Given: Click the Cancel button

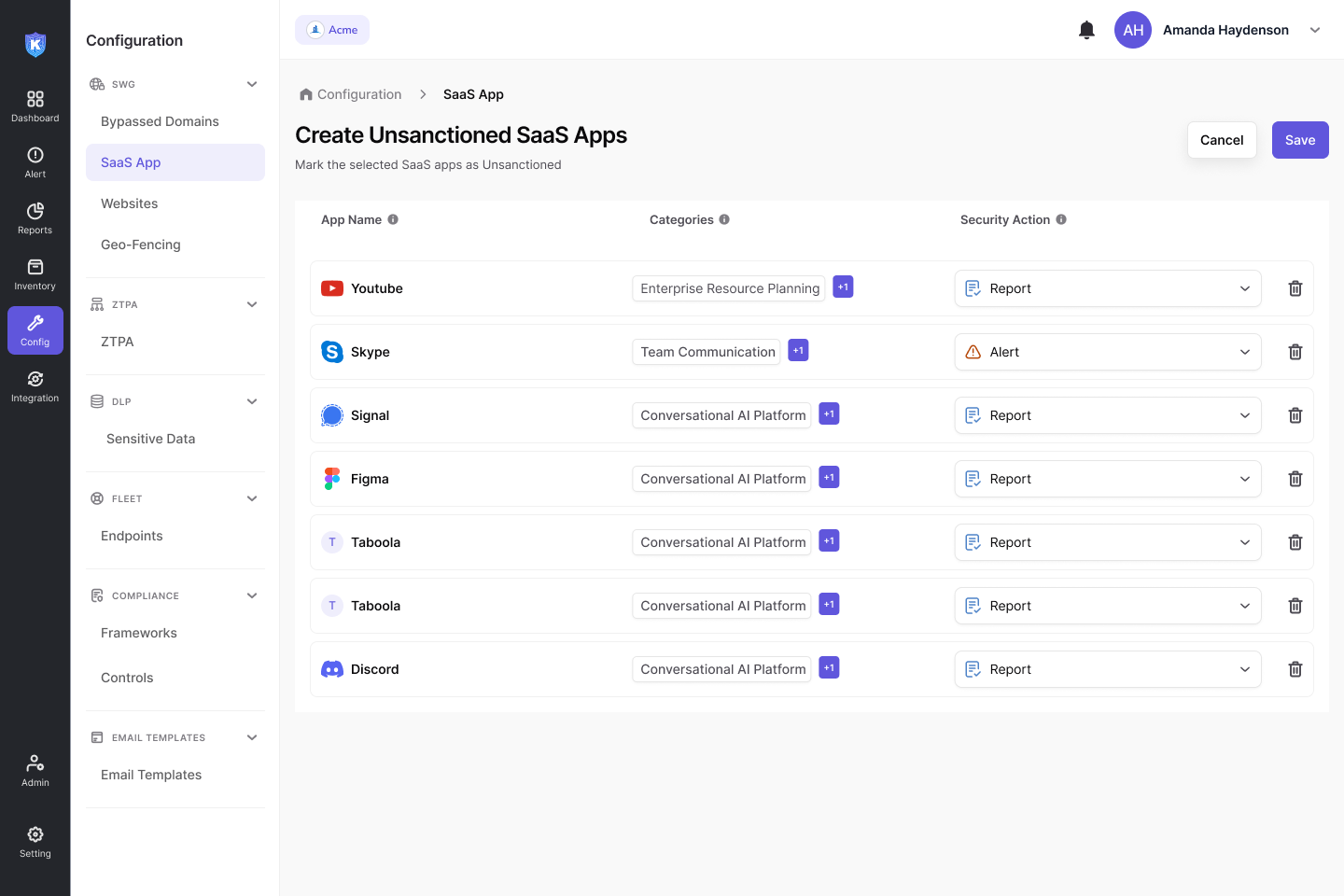Looking at the screenshot, I should [1222, 140].
